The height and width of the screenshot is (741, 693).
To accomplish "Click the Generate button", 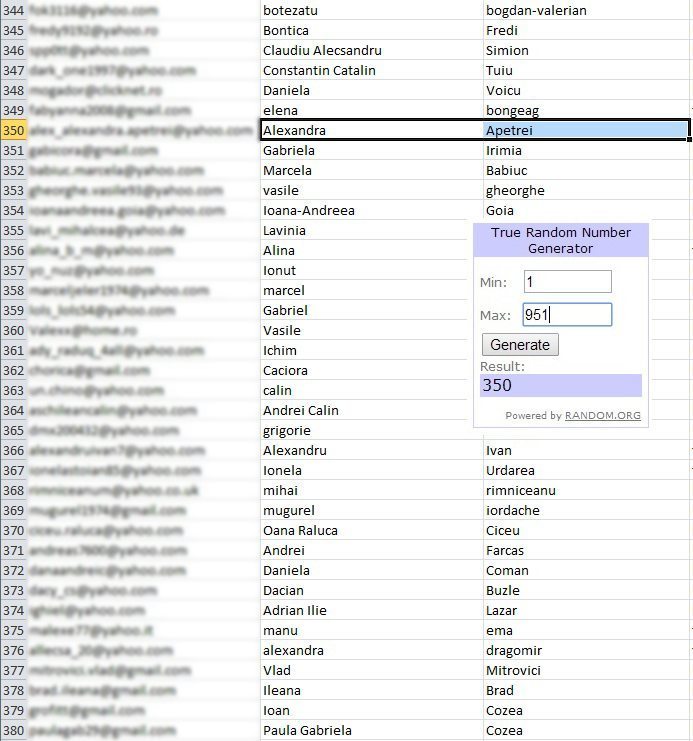I will point(520,345).
